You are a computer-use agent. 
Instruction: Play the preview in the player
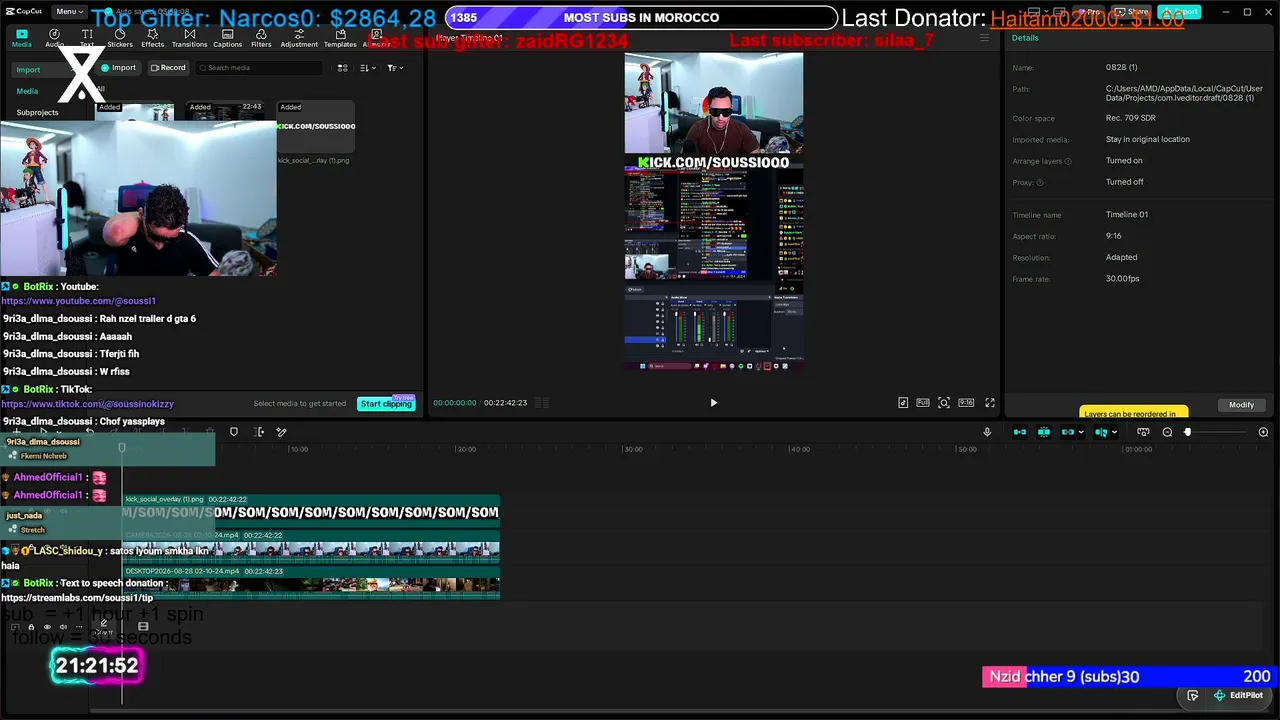point(713,403)
